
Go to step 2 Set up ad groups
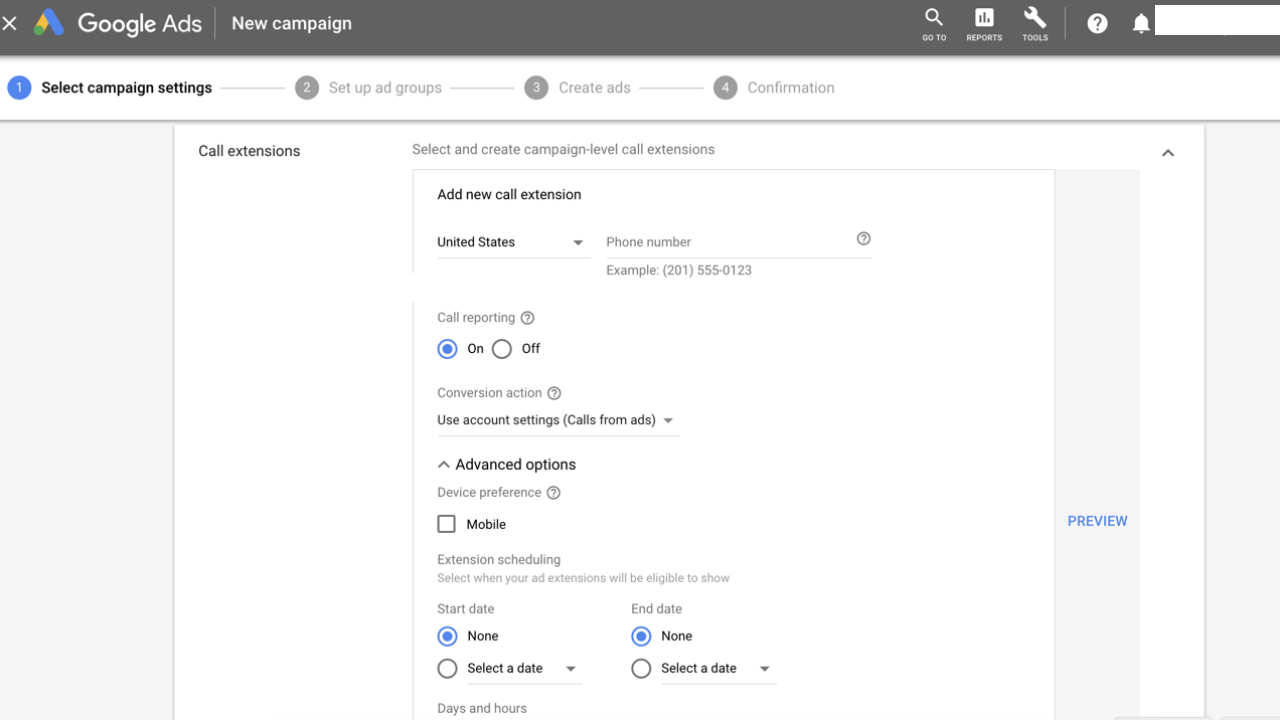pos(369,87)
